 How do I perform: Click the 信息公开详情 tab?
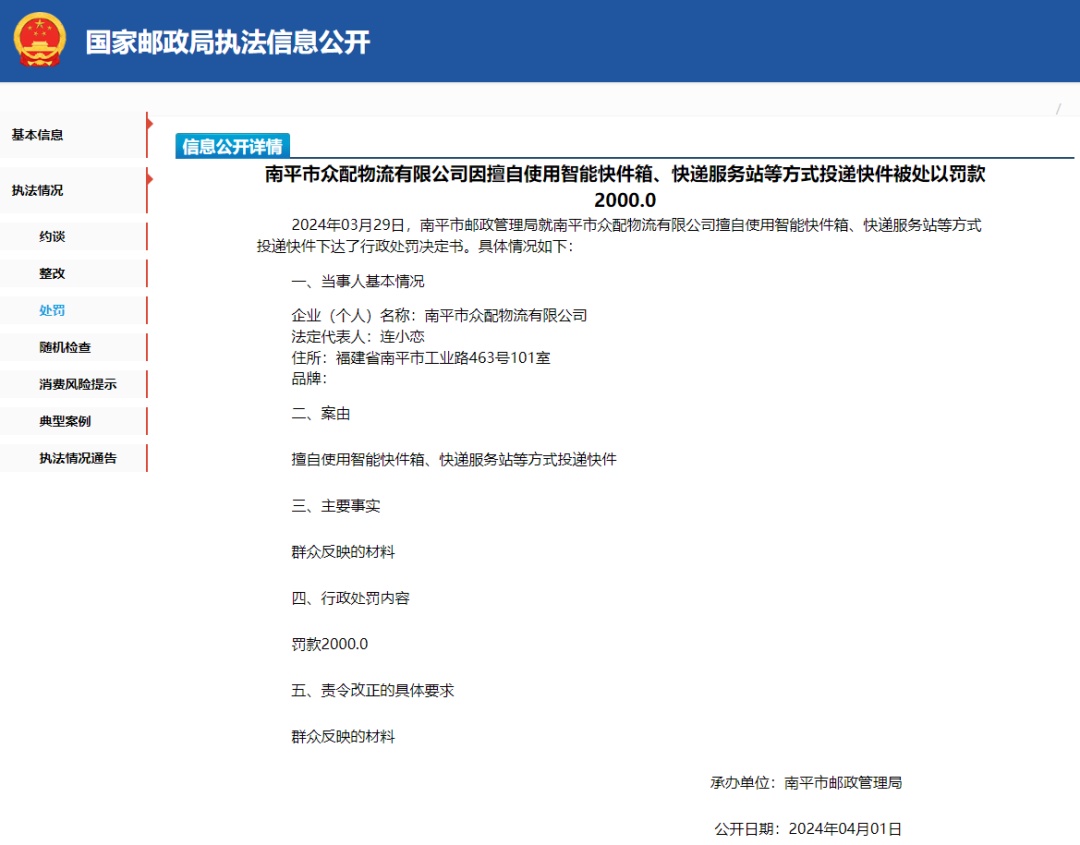[x=233, y=146]
